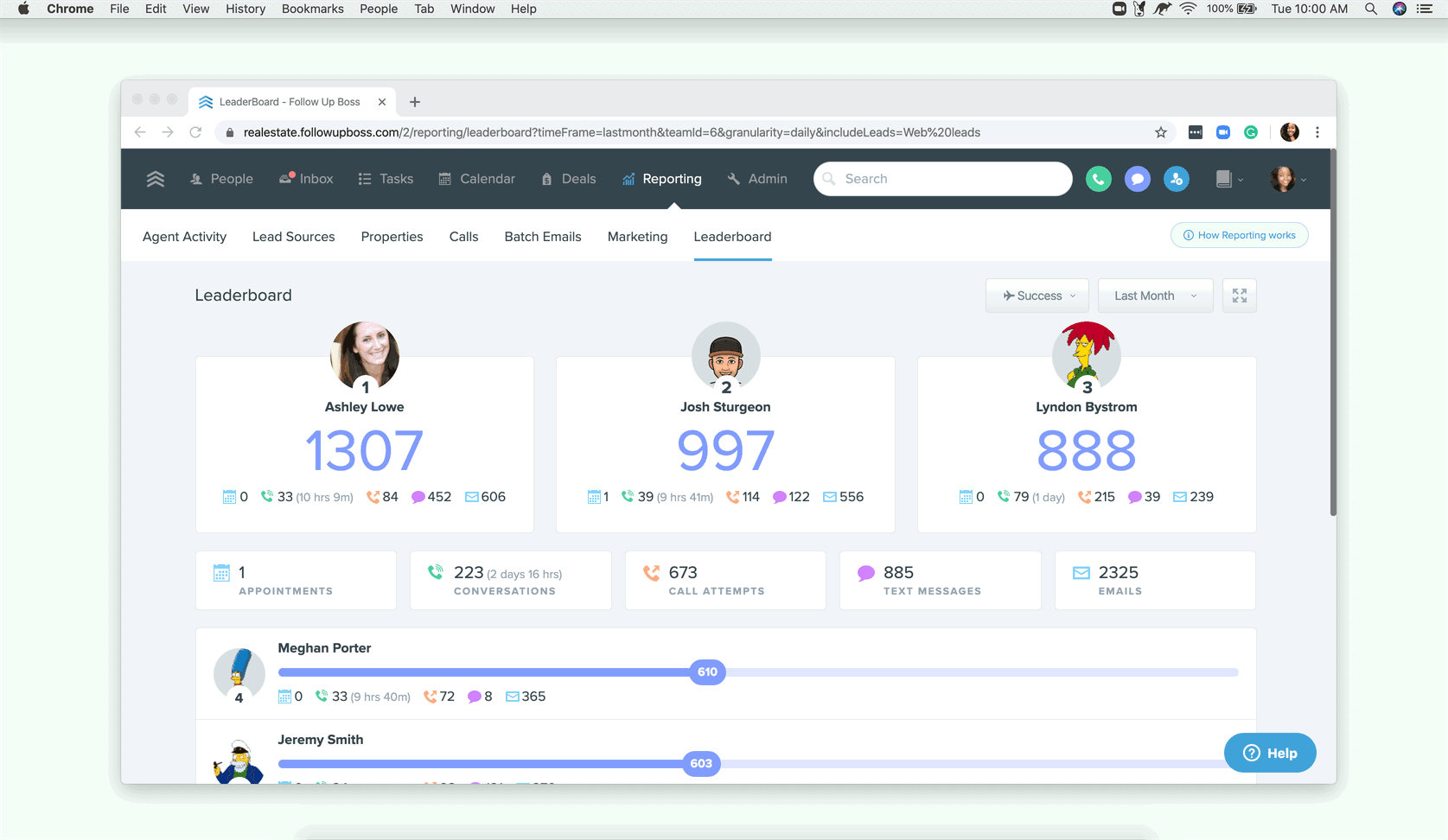1448x840 pixels.
Task: Click How Reporting works link
Action: (1240, 235)
